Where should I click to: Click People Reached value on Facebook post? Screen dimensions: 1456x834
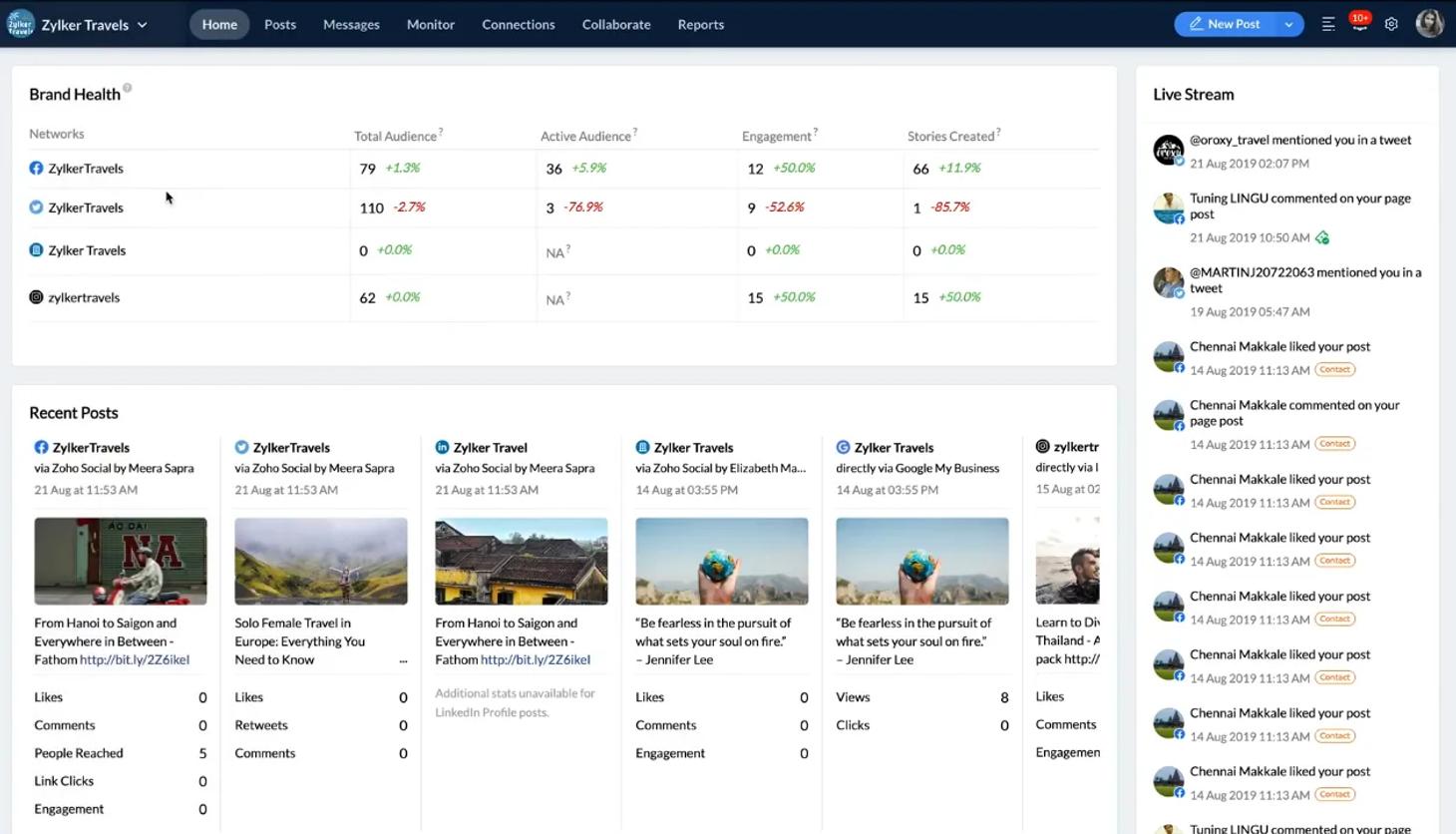[202, 753]
